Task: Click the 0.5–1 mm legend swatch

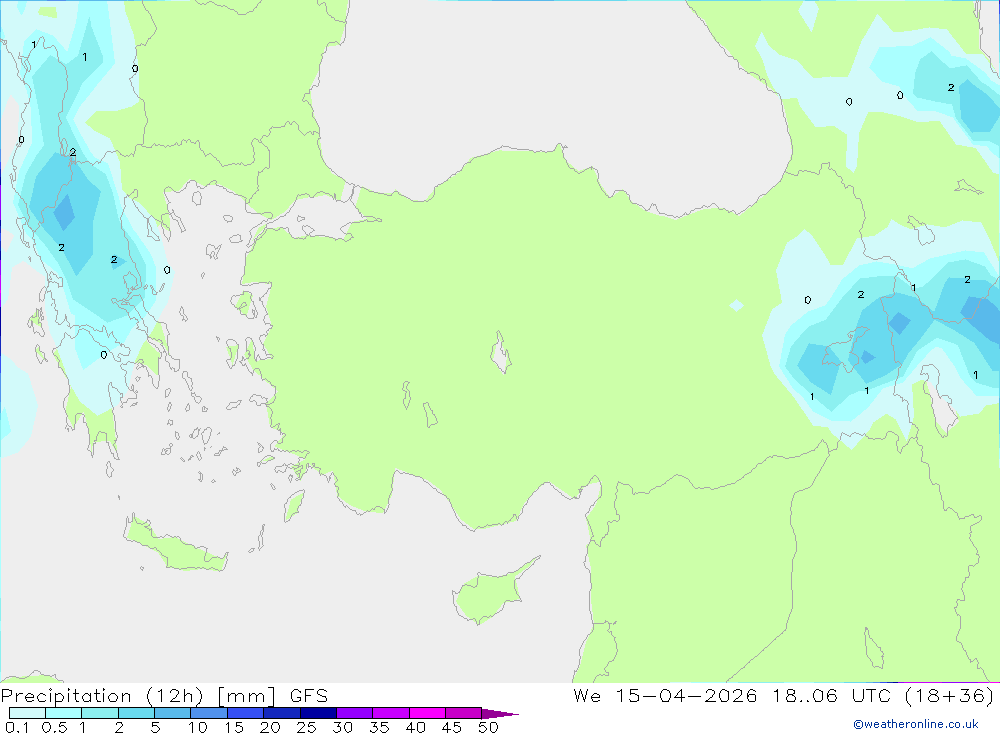Action: (63, 713)
